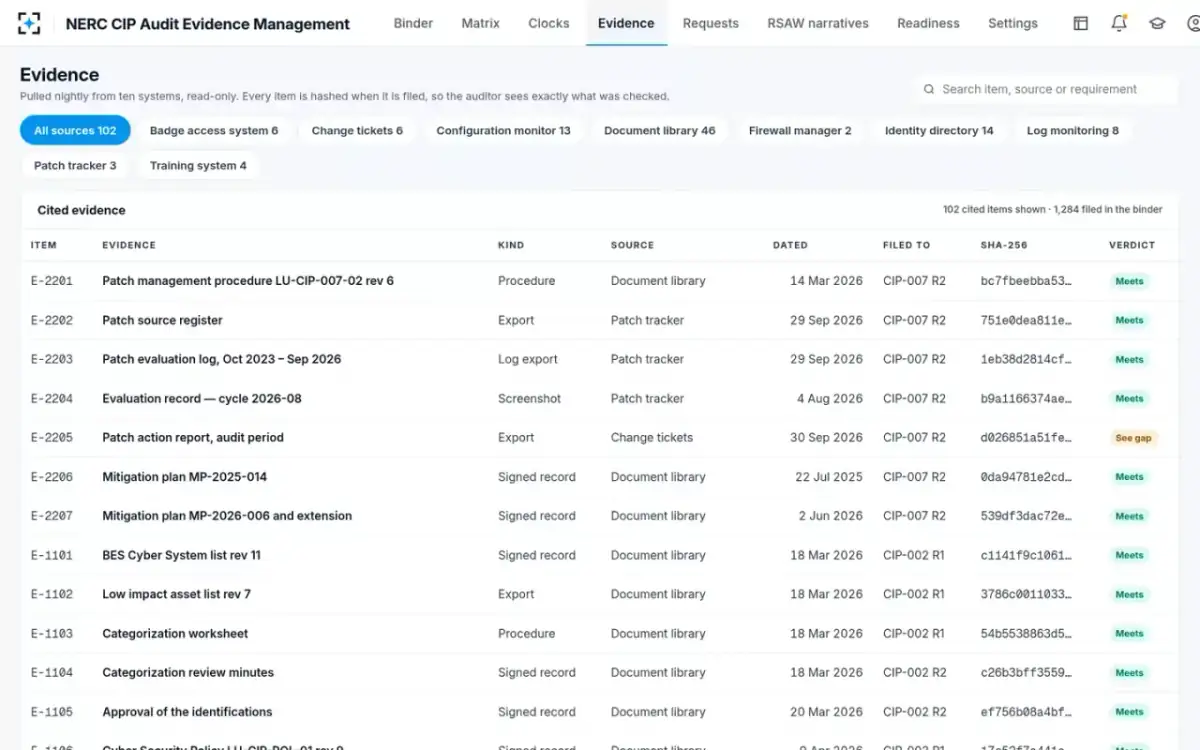Focus the search item, source or requirement field

[1045, 89]
